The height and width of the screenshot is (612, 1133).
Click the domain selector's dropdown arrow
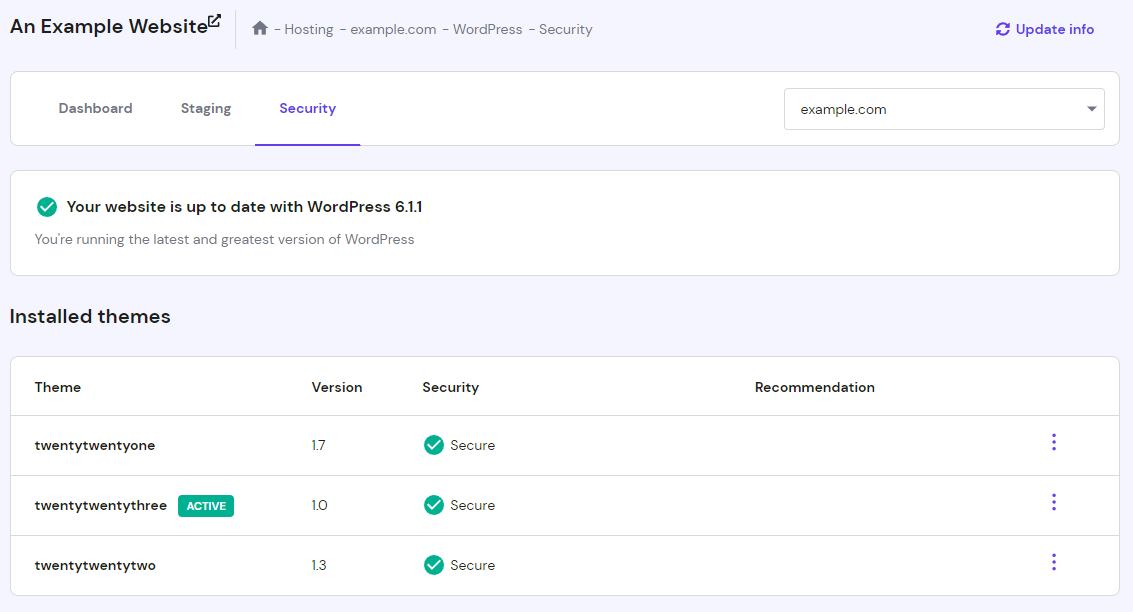[x=1090, y=108]
